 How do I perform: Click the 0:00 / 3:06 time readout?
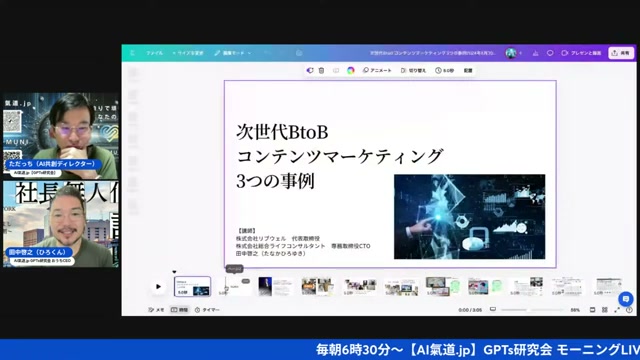tap(470, 310)
